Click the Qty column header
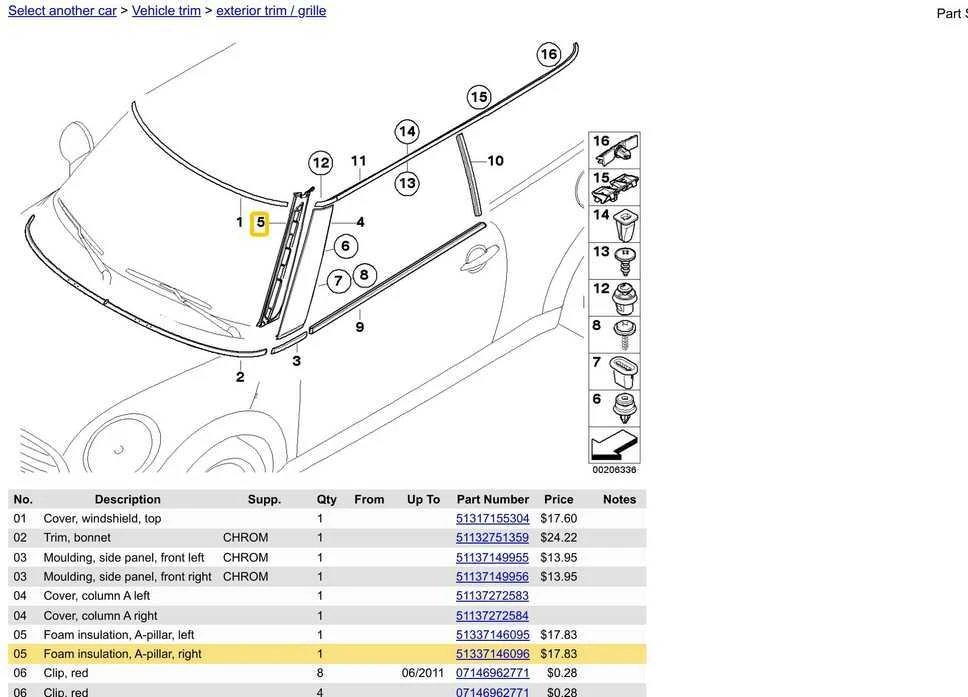The width and height of the screenshot is (968, 697). click(x=327, y=499)
